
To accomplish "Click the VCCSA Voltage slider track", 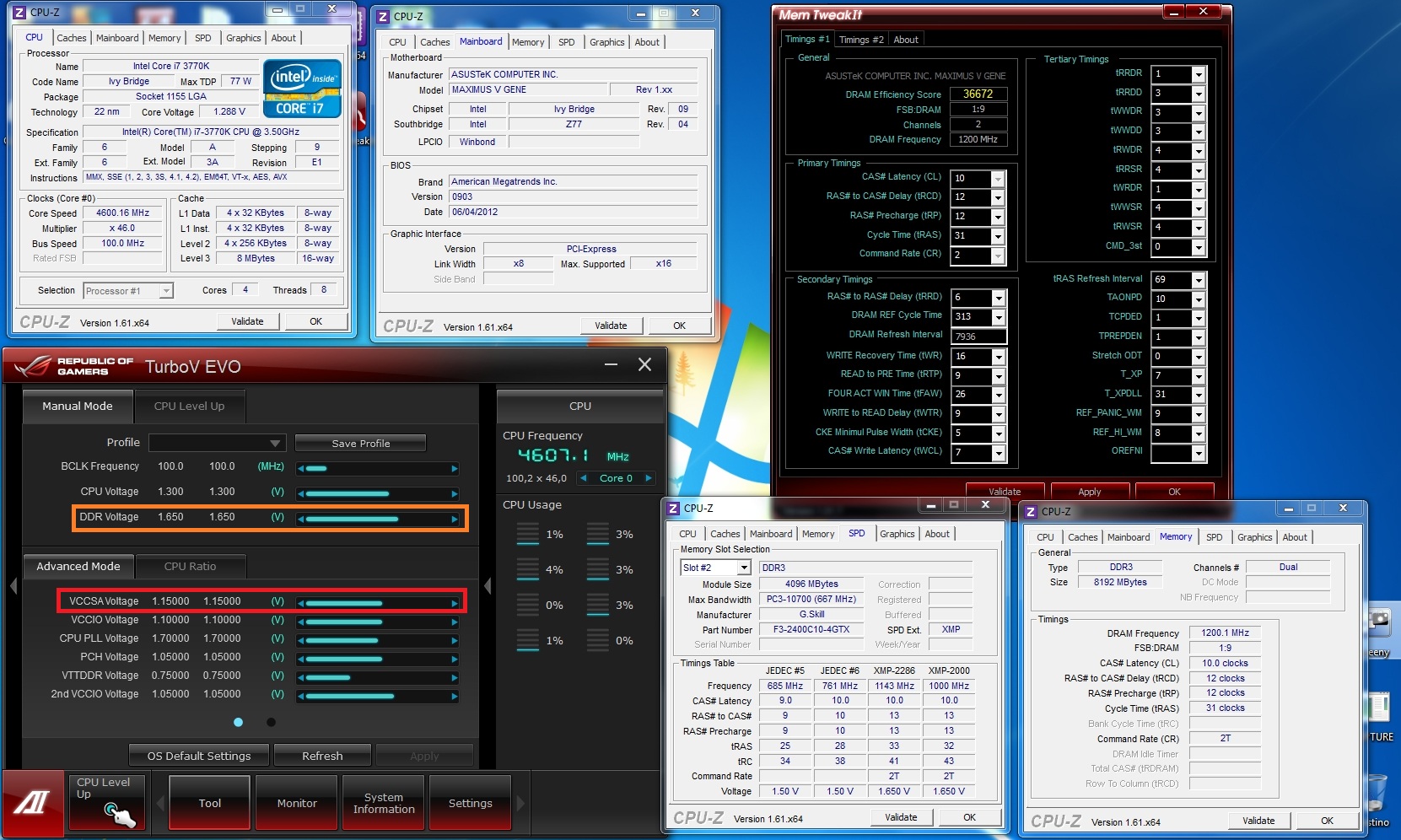I will click(x=377, y=603).
